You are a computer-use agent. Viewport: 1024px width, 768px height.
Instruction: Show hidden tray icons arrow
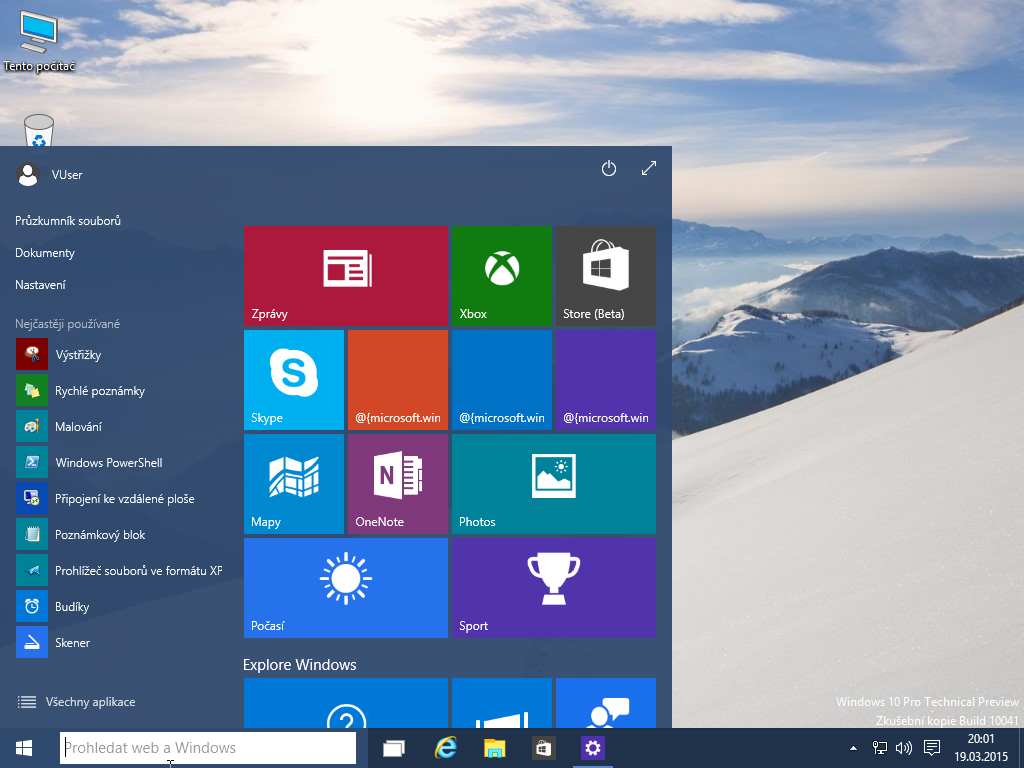pos(853,748)
